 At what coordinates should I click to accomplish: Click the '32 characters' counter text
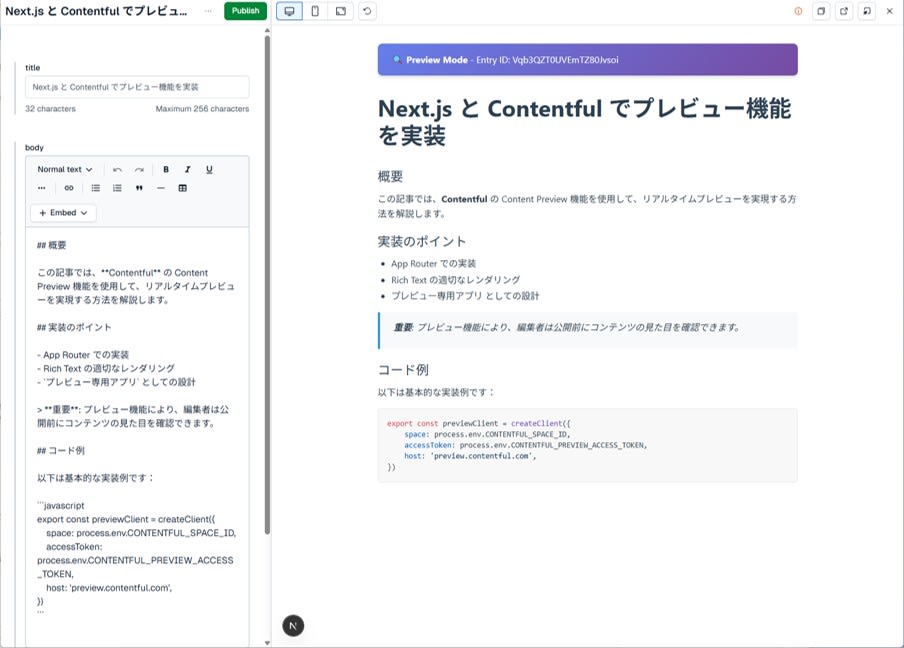coord(50,109)
